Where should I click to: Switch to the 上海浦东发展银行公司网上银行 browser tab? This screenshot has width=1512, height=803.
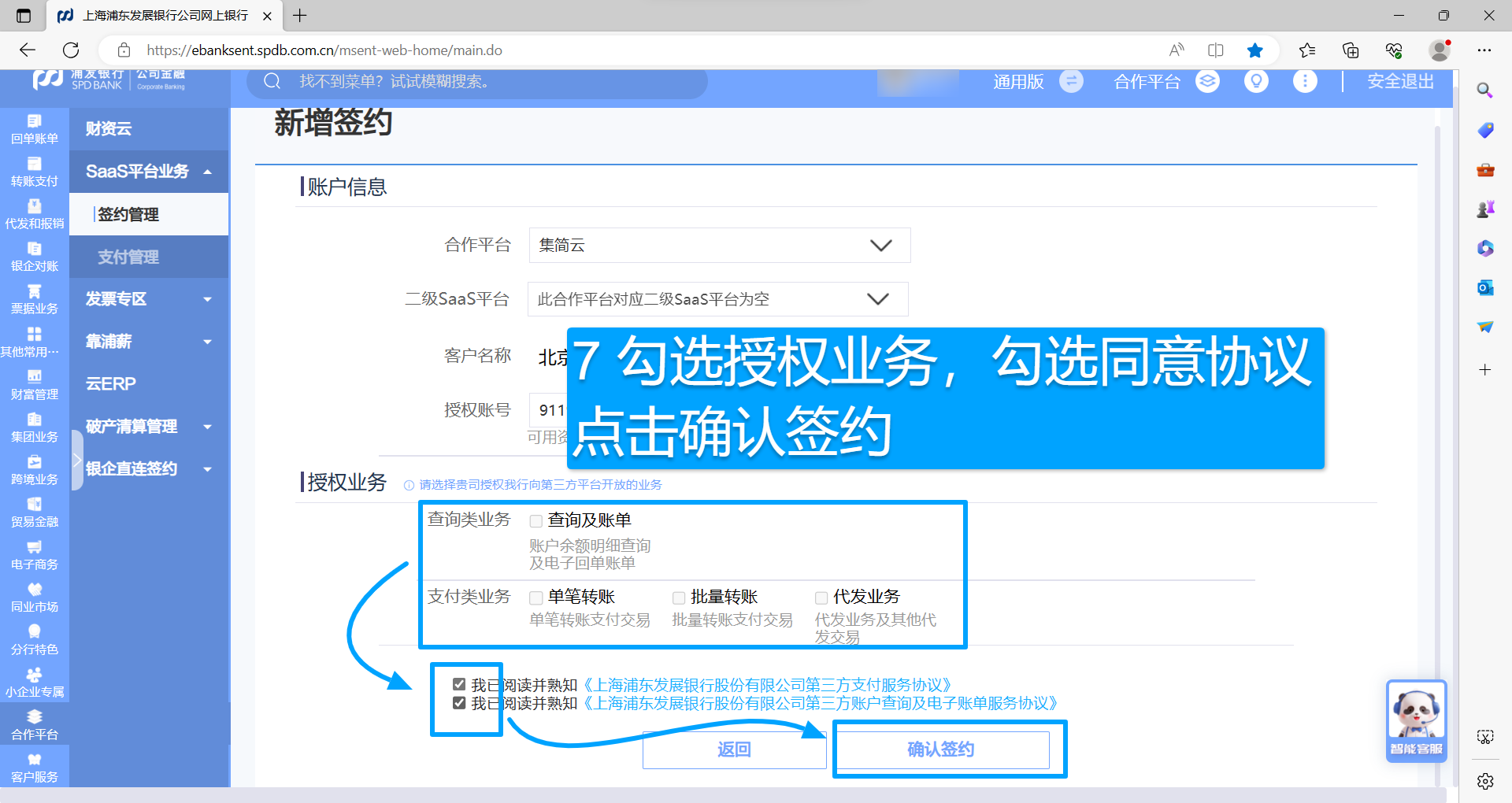[165, 16]
